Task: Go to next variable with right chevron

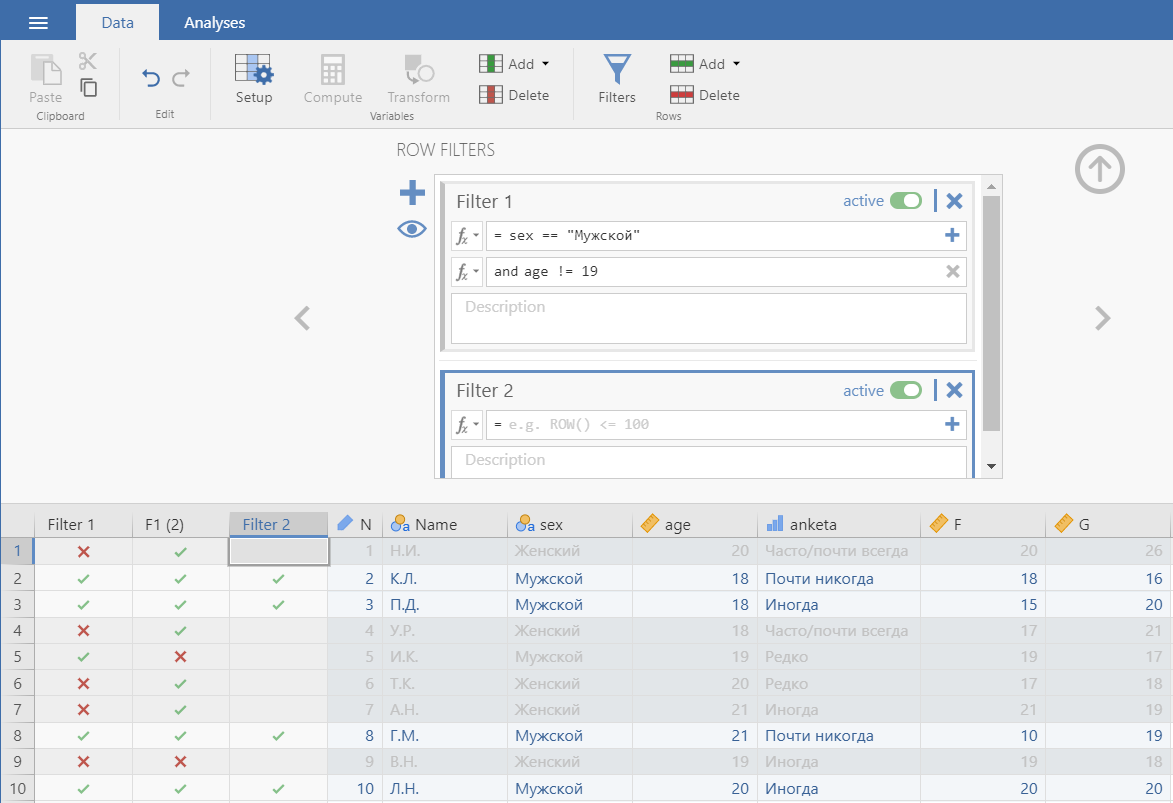Action: (x=1103, y=319)
